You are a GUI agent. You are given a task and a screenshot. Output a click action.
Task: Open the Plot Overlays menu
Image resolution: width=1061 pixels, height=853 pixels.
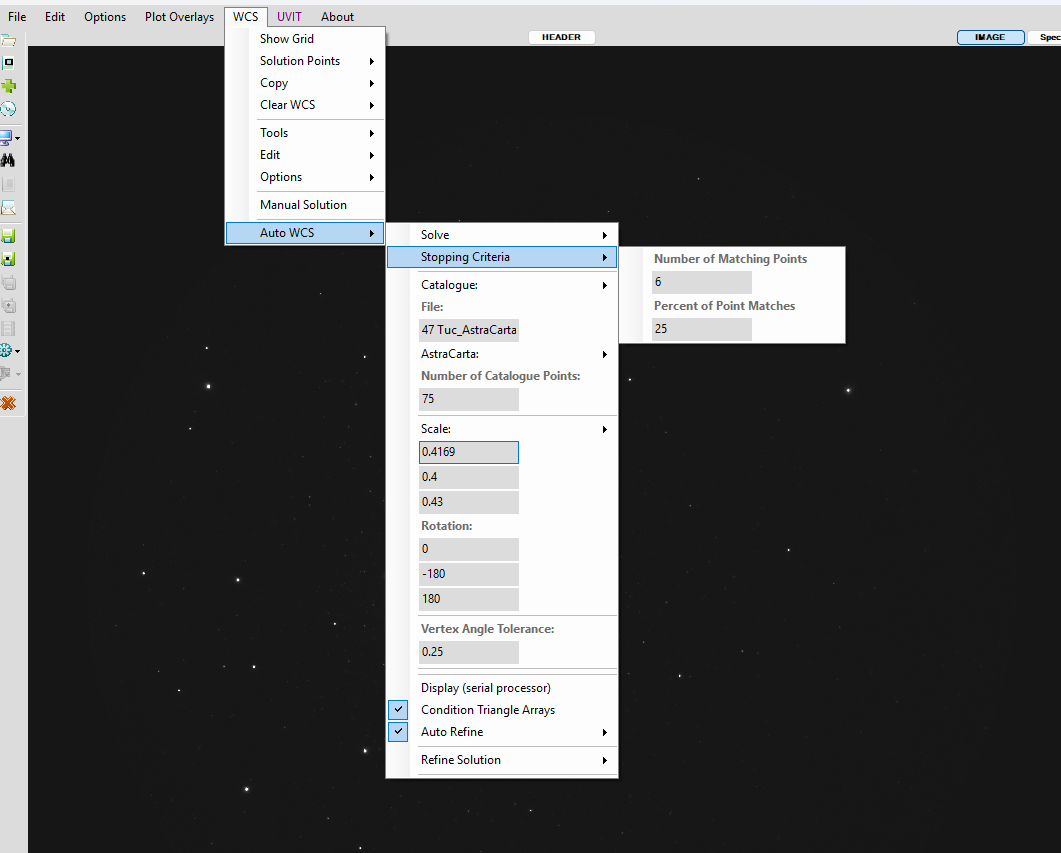click(x=179, y=17)
